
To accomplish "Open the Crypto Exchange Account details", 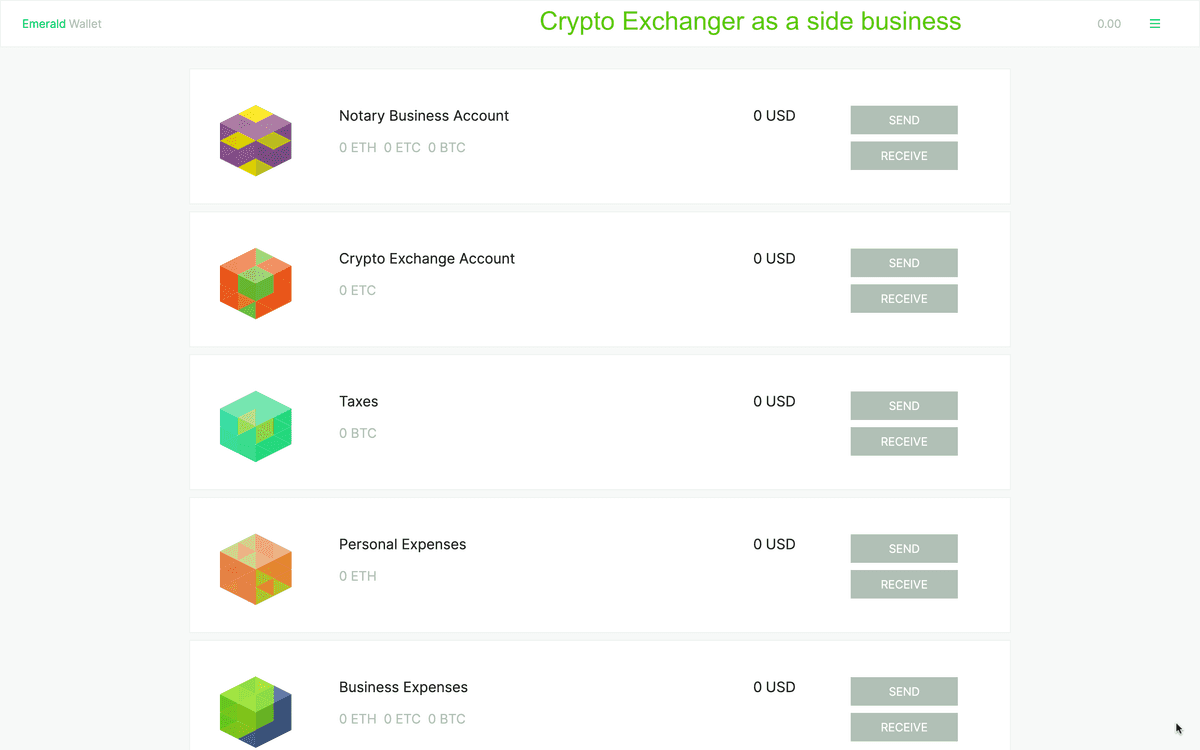I will [427, 258].
